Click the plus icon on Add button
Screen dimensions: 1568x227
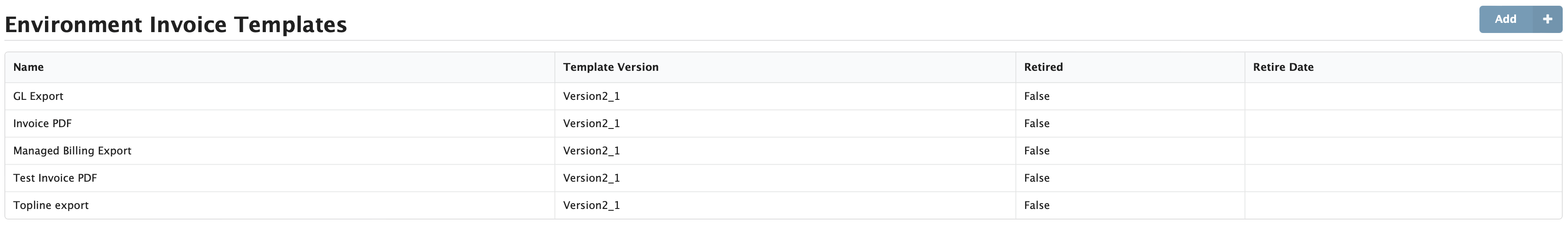(x=1547, y=19)
